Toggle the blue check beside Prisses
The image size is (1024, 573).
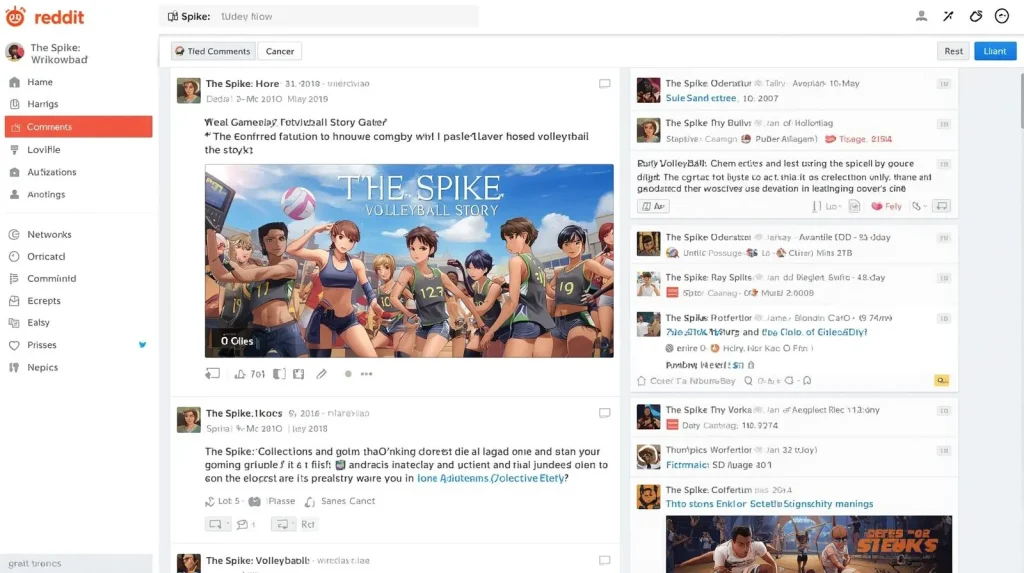[x=142, y=344]
